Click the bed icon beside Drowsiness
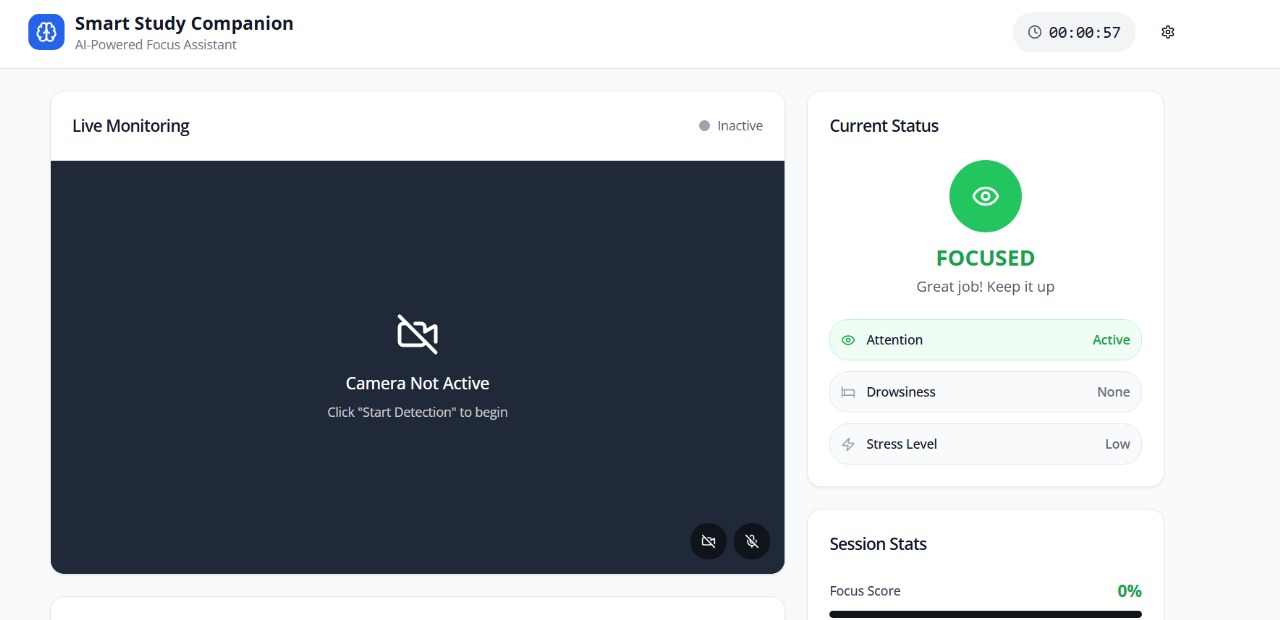This screenshot has width=1280, height=620. tap(848, 392)
